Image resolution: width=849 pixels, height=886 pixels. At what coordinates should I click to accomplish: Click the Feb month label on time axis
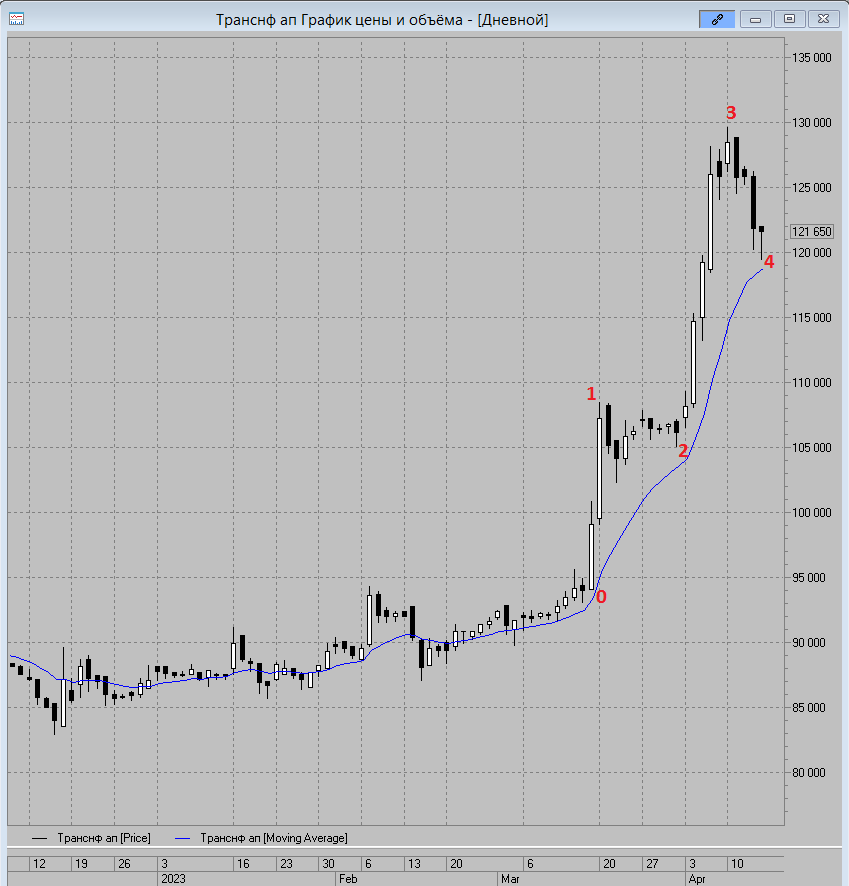click(x=348, y=879)
